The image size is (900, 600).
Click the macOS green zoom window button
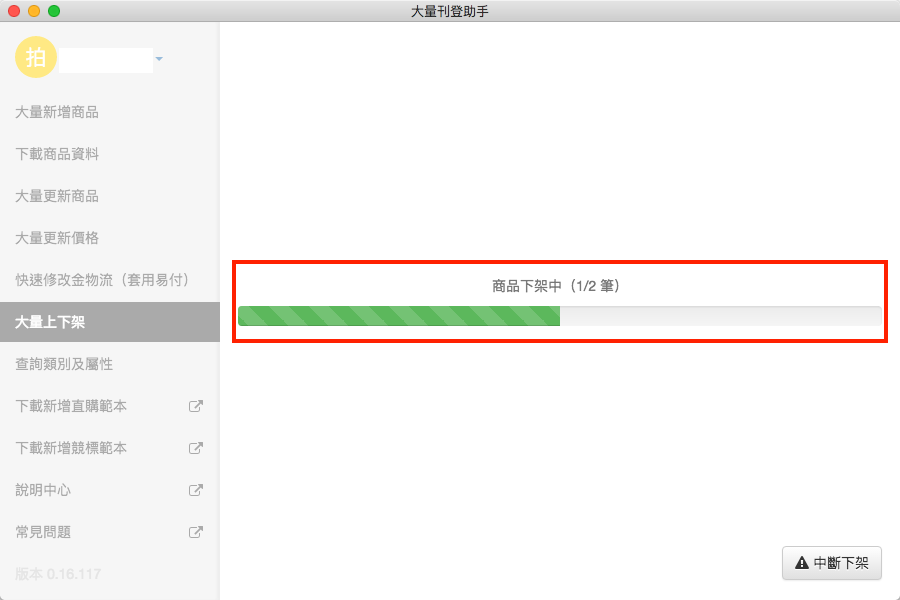(x=54, y=11)
